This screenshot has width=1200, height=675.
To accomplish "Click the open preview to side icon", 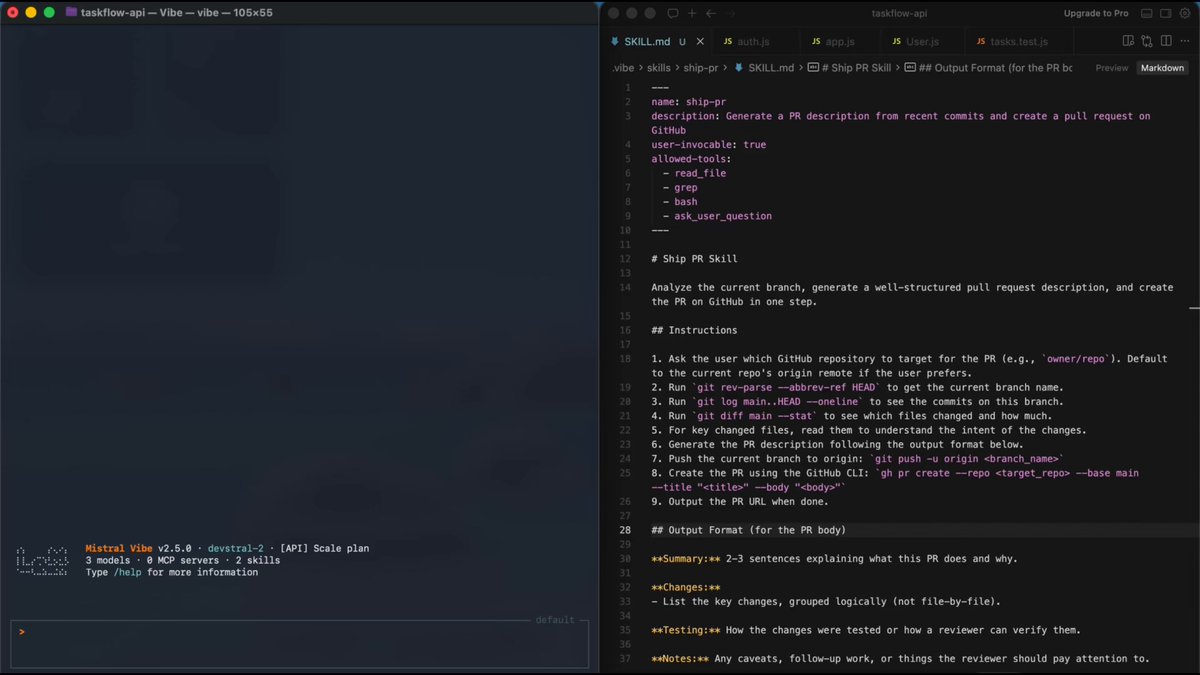I will tap(1128, 41).
